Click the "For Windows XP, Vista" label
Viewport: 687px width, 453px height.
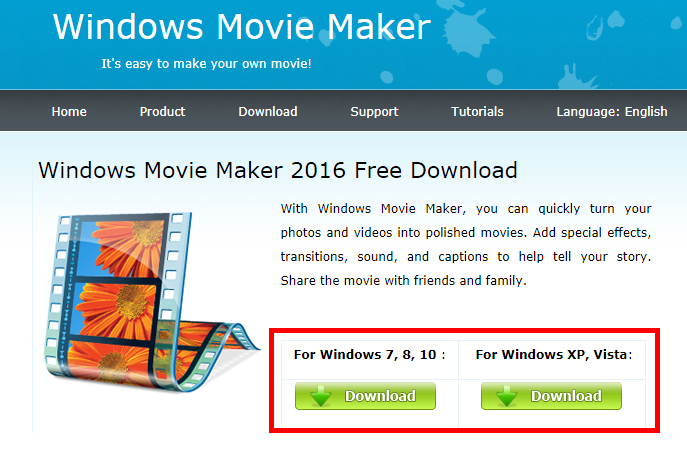[554, 354]
